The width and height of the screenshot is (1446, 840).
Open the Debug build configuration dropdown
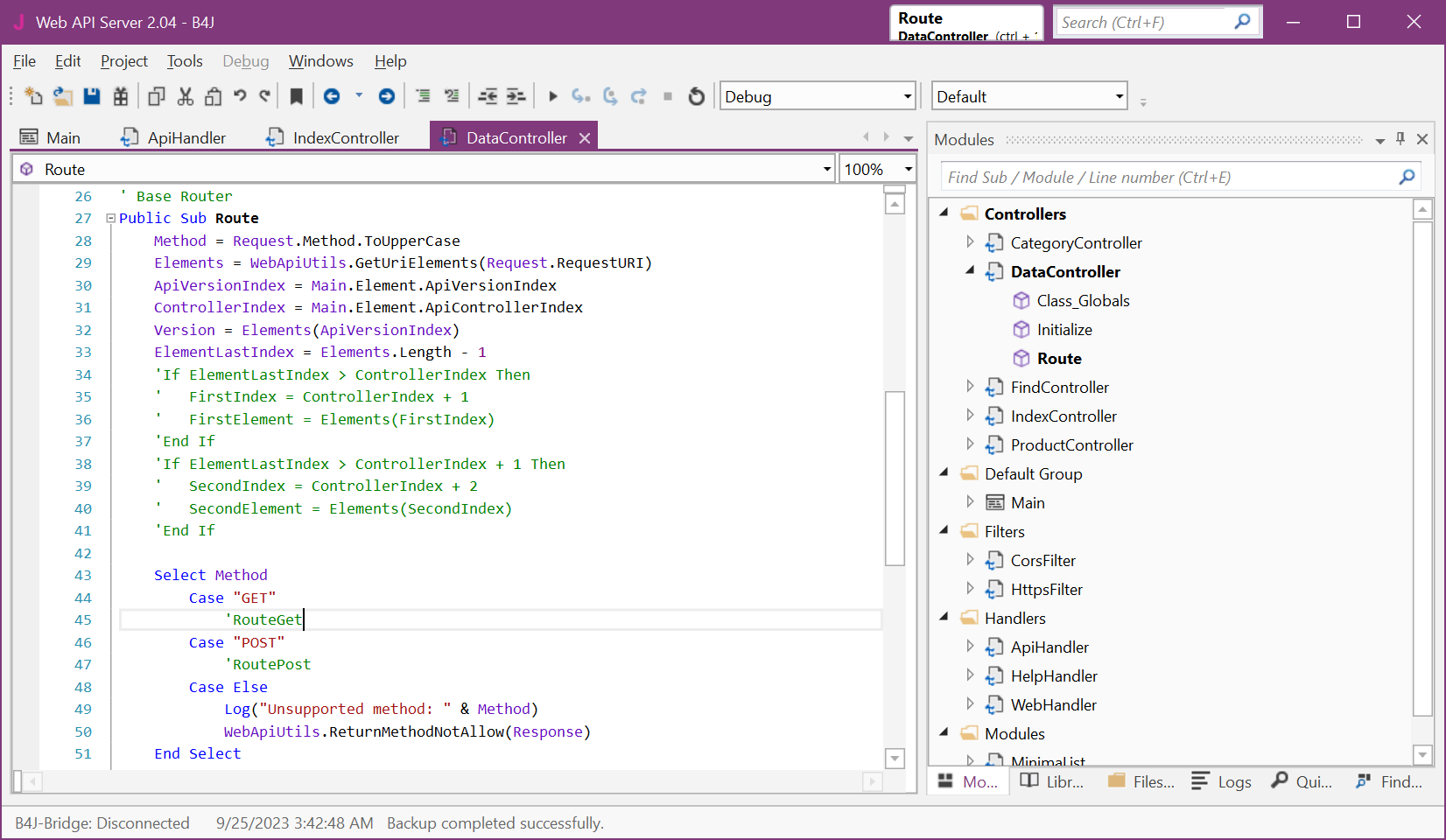point(907,96)
